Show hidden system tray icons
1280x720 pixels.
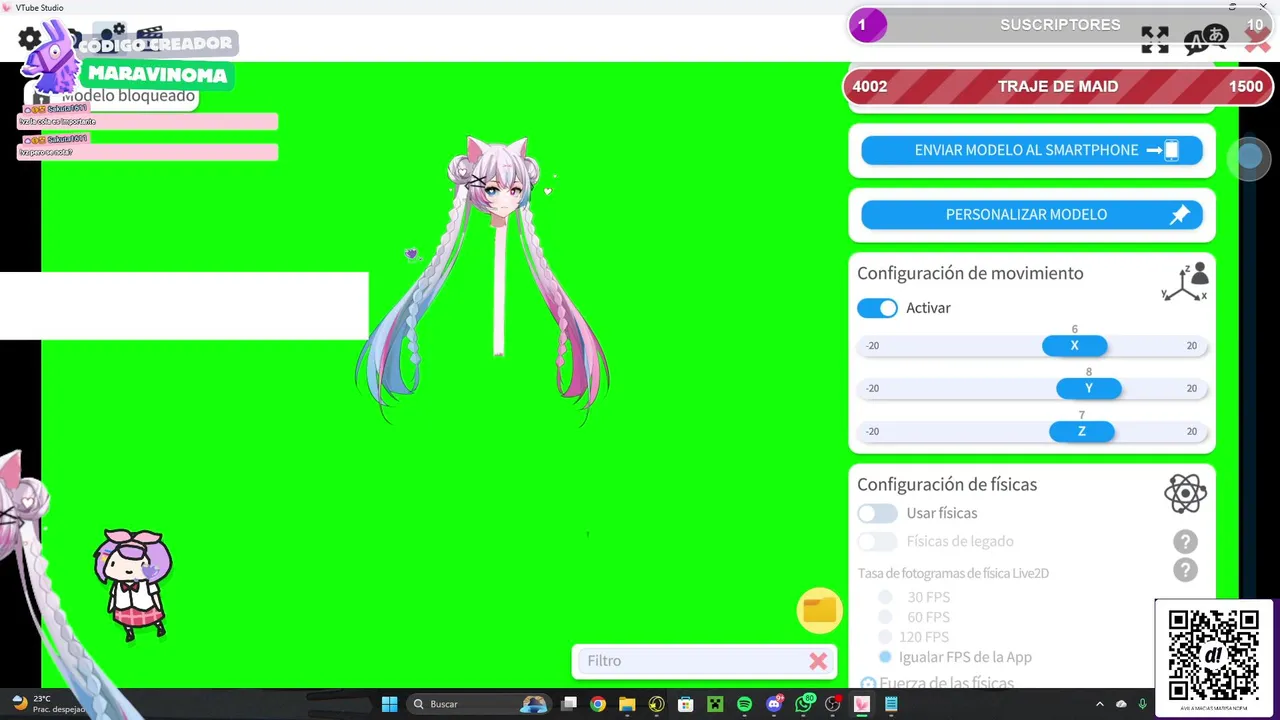pos(1100,704)
